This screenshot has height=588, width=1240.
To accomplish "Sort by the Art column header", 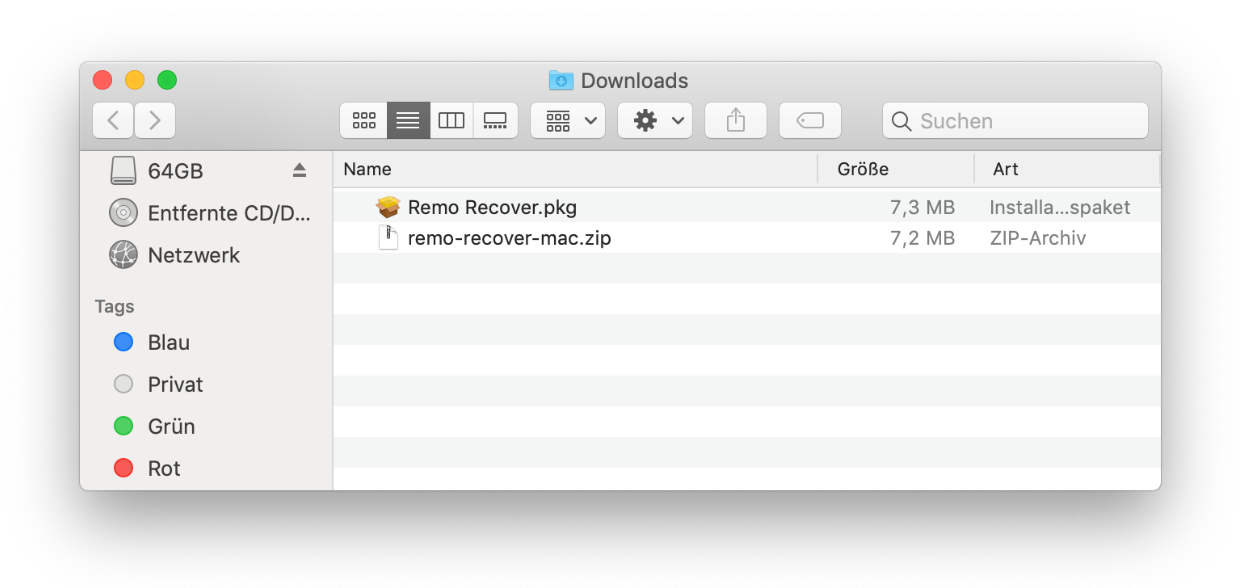I will point(1067,169).
